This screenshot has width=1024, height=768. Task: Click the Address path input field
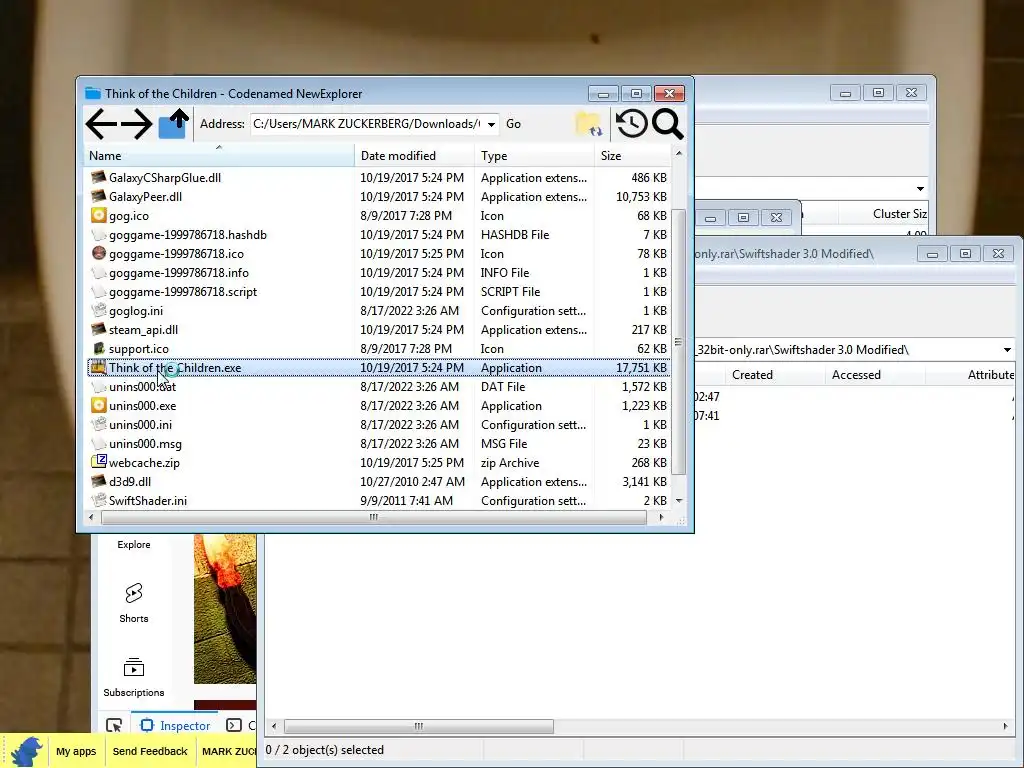point(367,124)
